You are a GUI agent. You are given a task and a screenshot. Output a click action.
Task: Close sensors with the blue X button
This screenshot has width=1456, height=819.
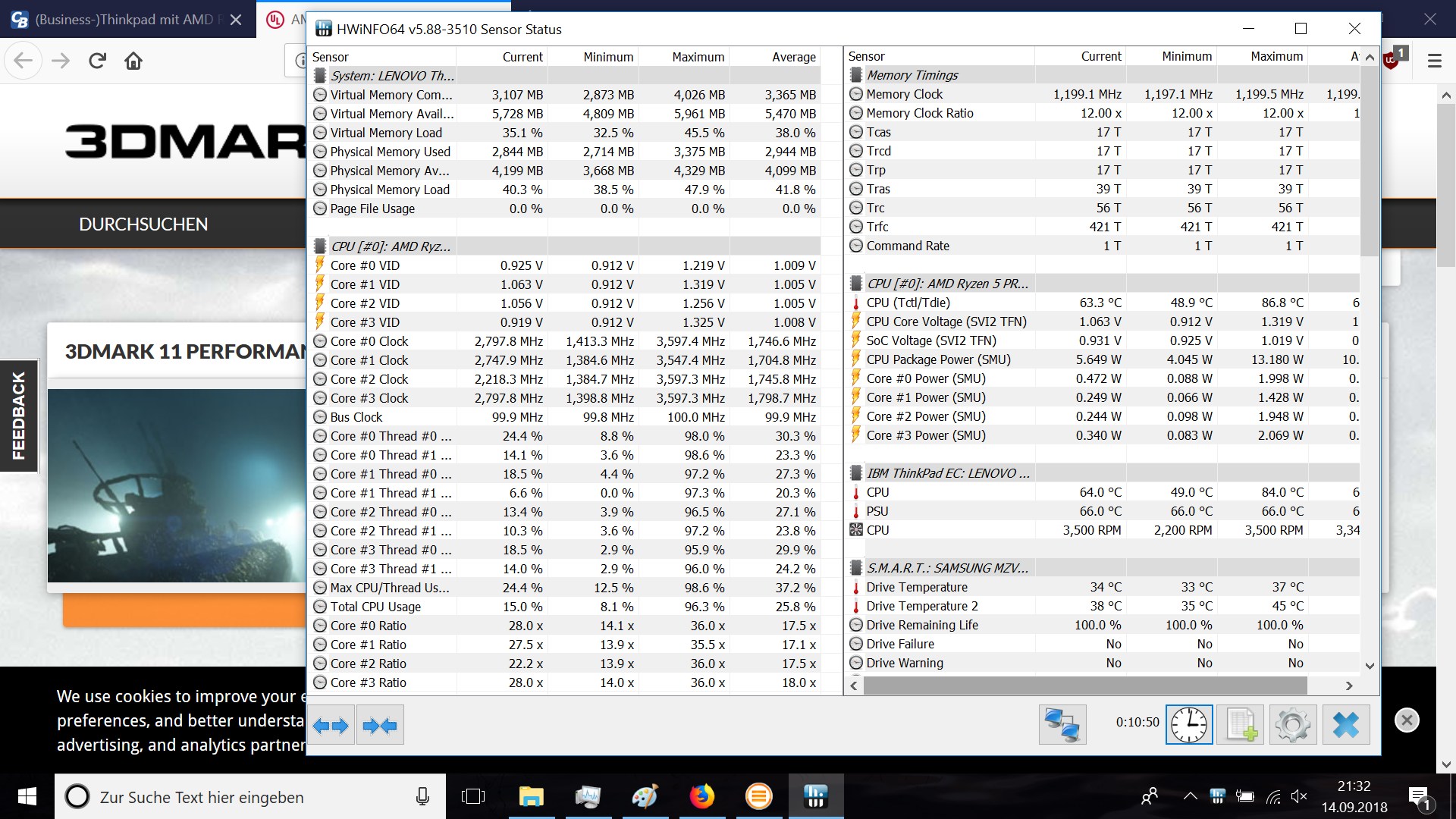pyautogui.click(x=1346, y=724)
